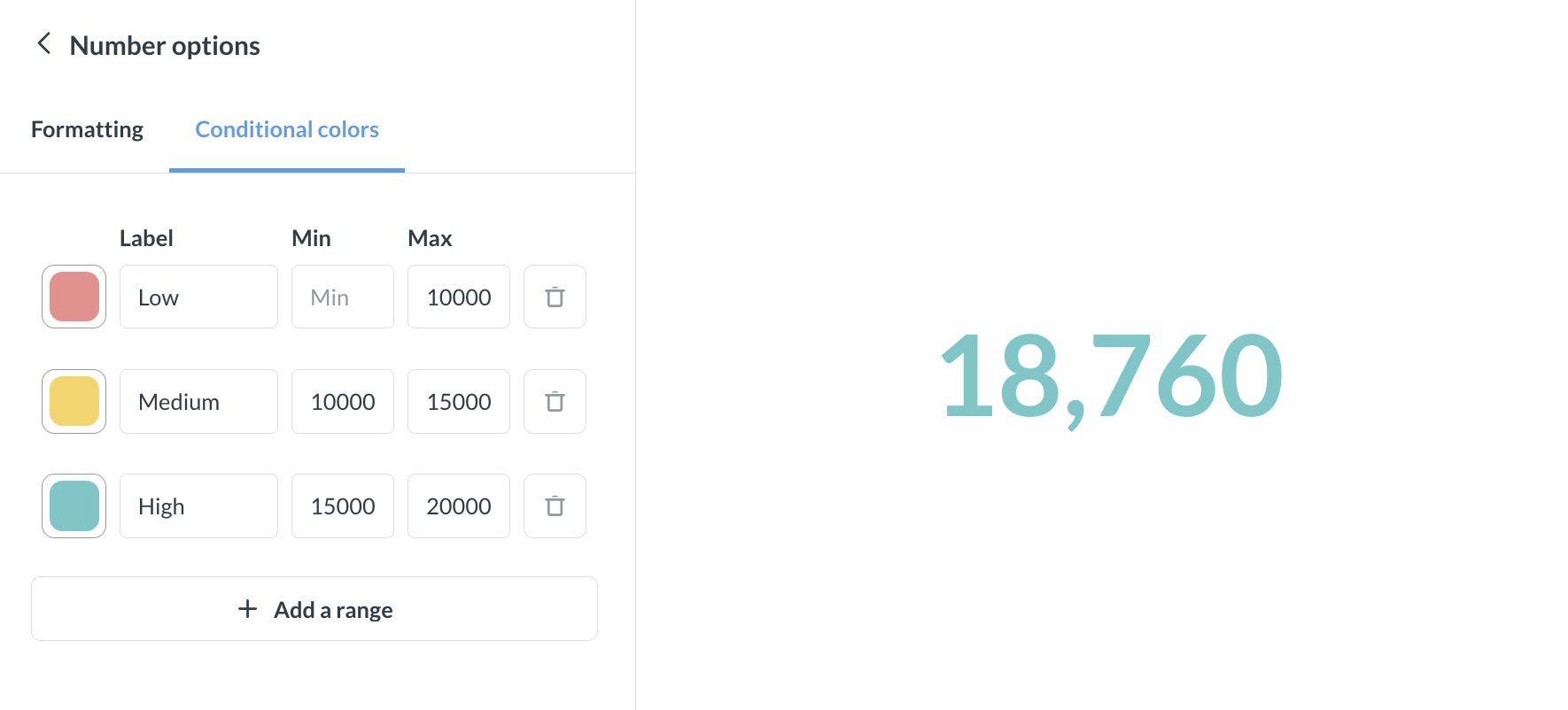The image size is (1568, 710).
Task: Open the red color swatch for Low
Action: (x=74, y=297)
